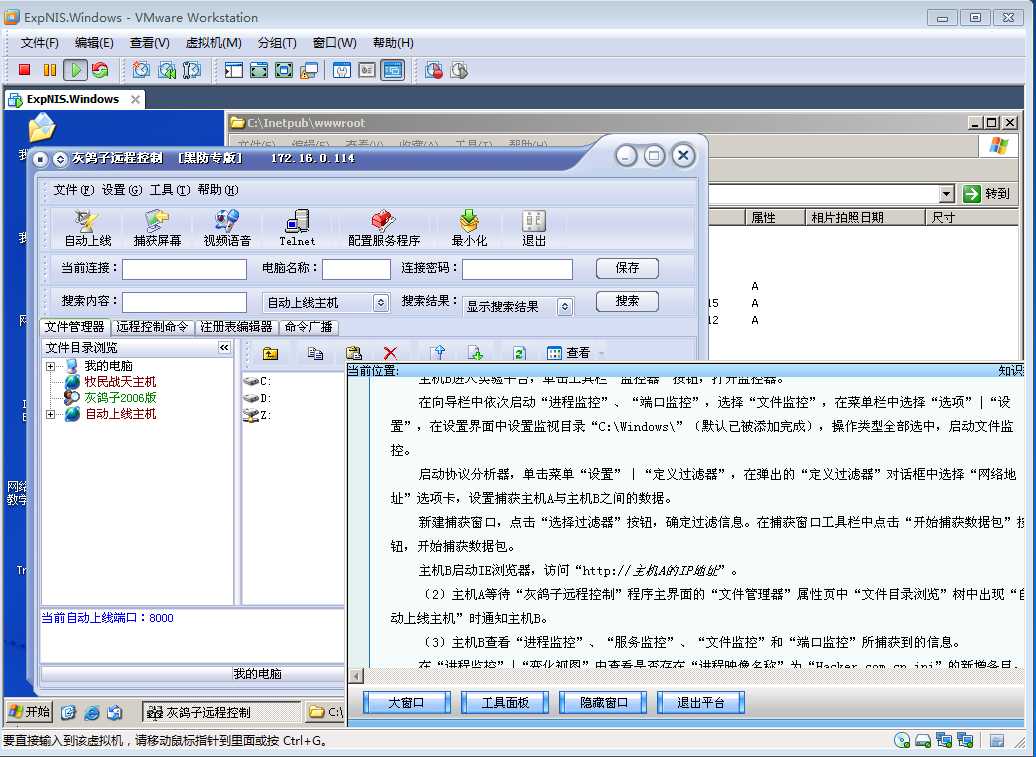Image resolution: width=1036 pixels, height=757 pixels.
Task: Open the 设置(G) menu in 灰鸽子
Action: [122, 190]
